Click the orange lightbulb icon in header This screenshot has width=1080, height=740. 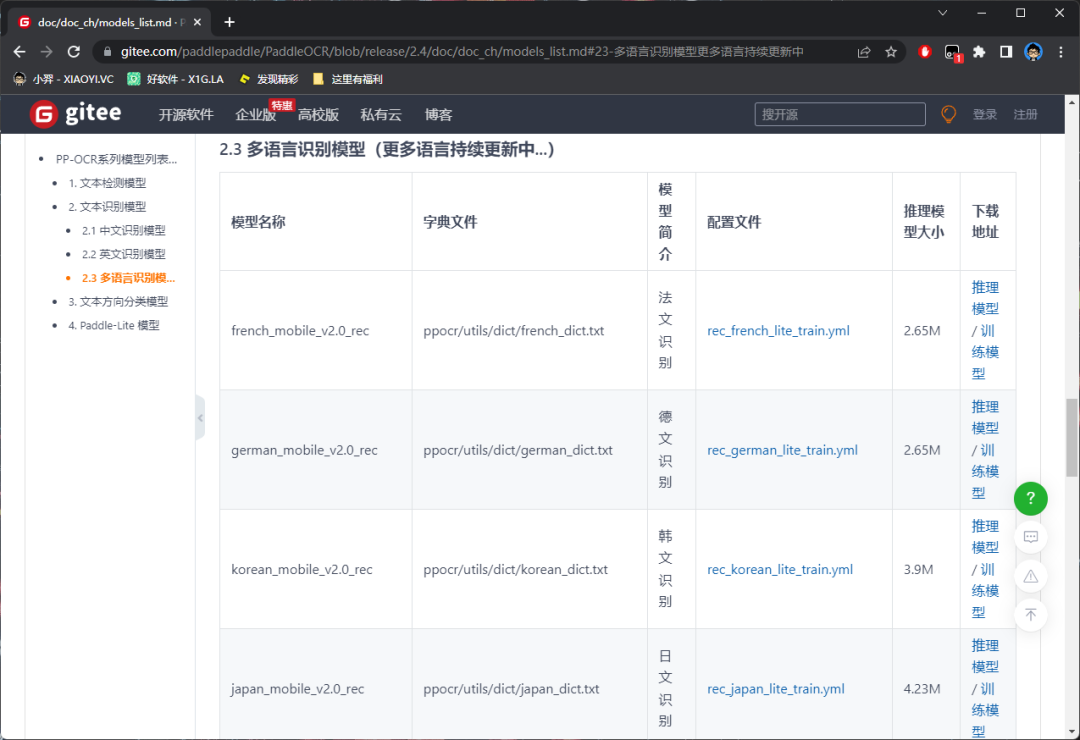point(948,114)
